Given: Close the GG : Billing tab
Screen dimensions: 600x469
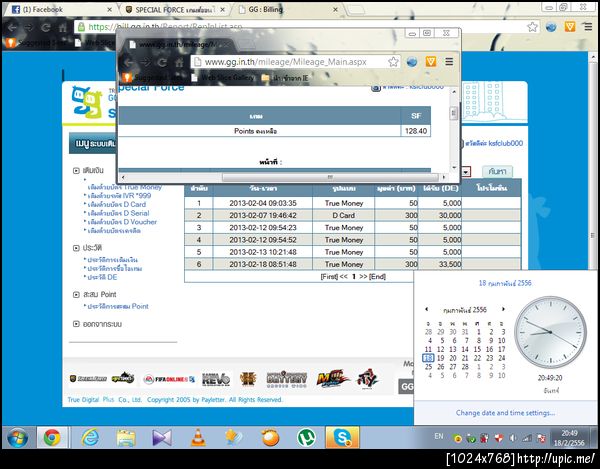Looking at the screenshot, I should click(335, 10).
